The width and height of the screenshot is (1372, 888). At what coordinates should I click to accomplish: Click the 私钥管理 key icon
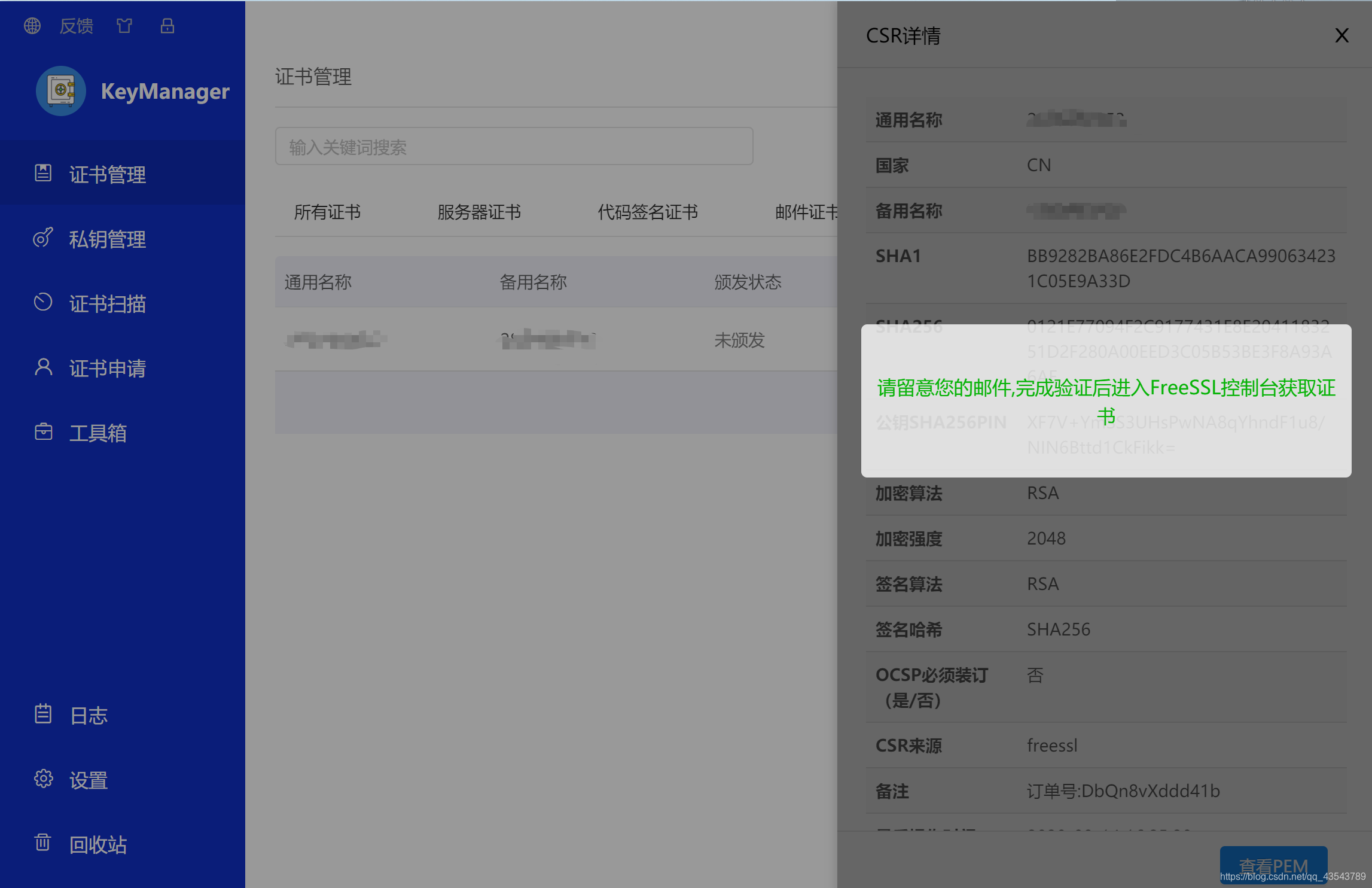tap(43, 238)
